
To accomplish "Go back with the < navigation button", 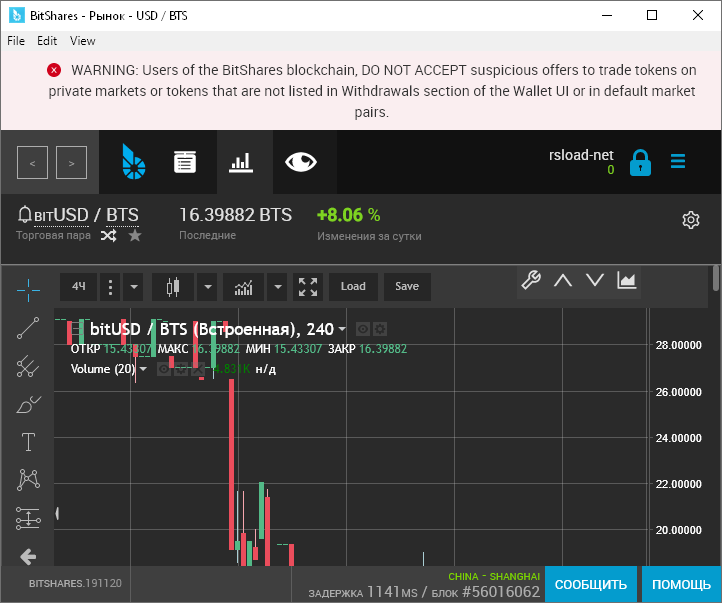I will point(32,162).
